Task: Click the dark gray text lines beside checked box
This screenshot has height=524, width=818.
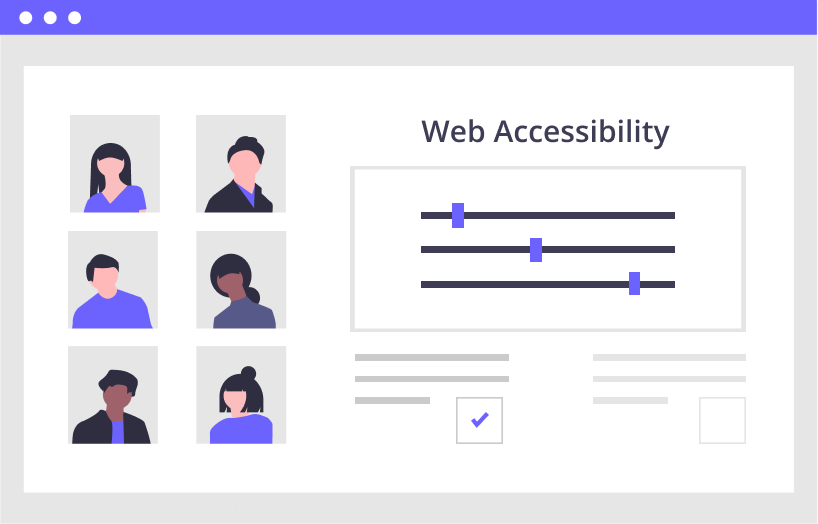Action: click(432, 379)
